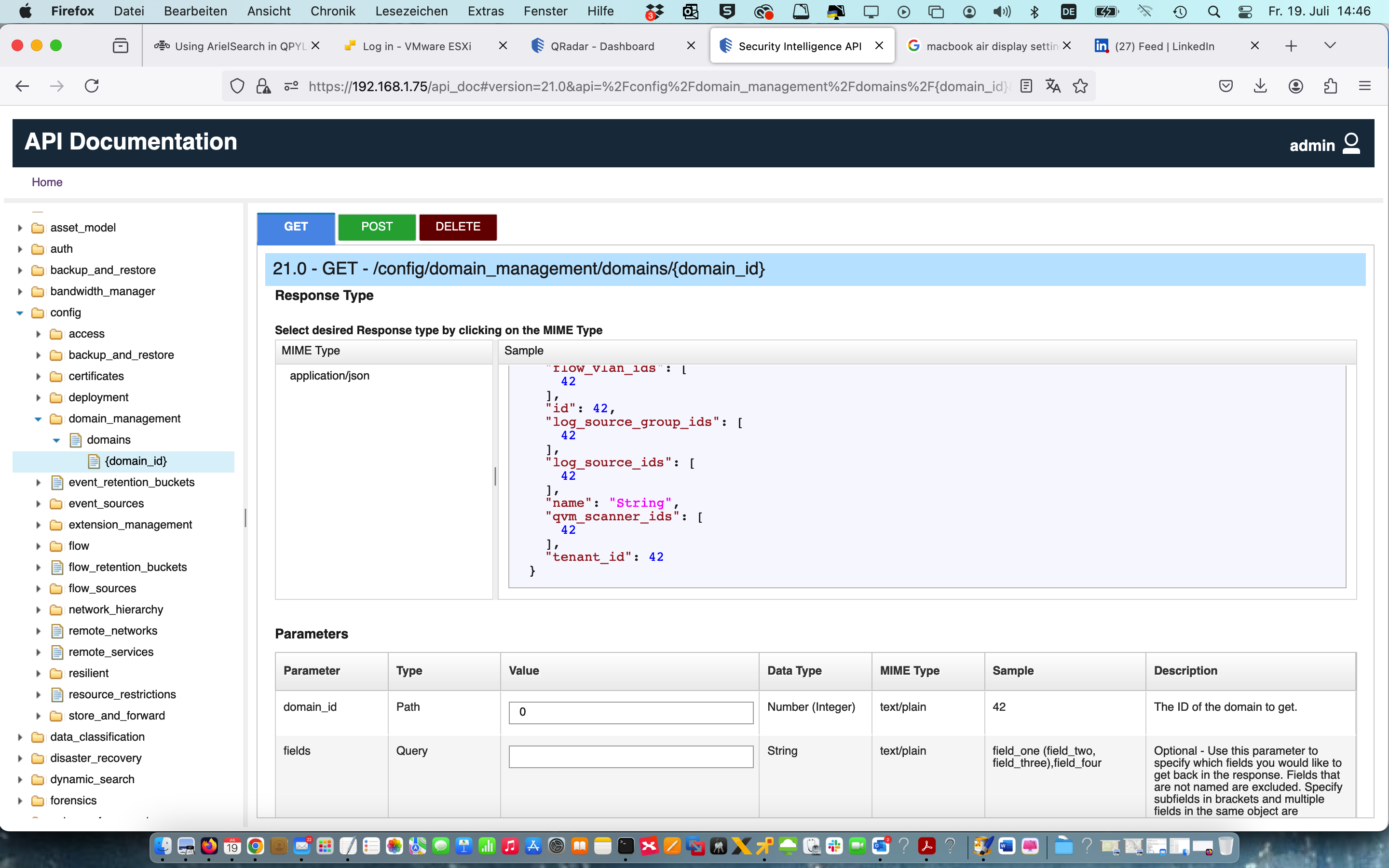The image size is (1389, 868).
Task: Click the Home breadcrumb link
Action: click(x=47, y=182)
